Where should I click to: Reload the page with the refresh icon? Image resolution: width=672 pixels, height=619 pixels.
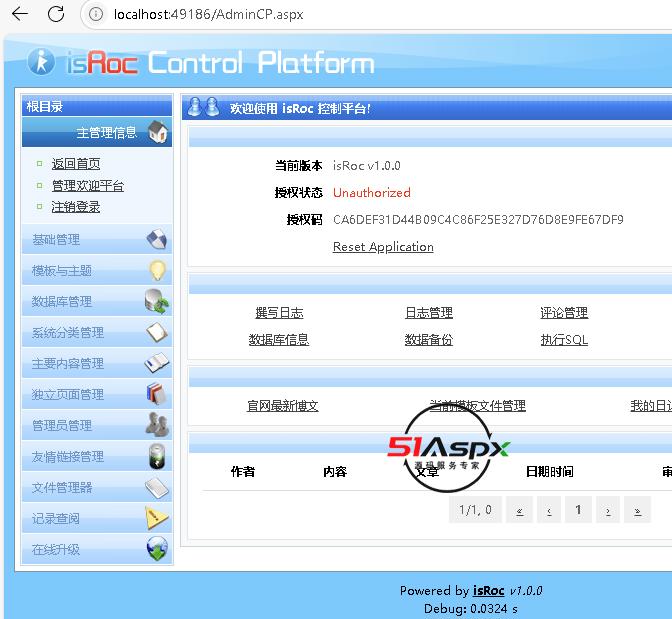(56, 14)
